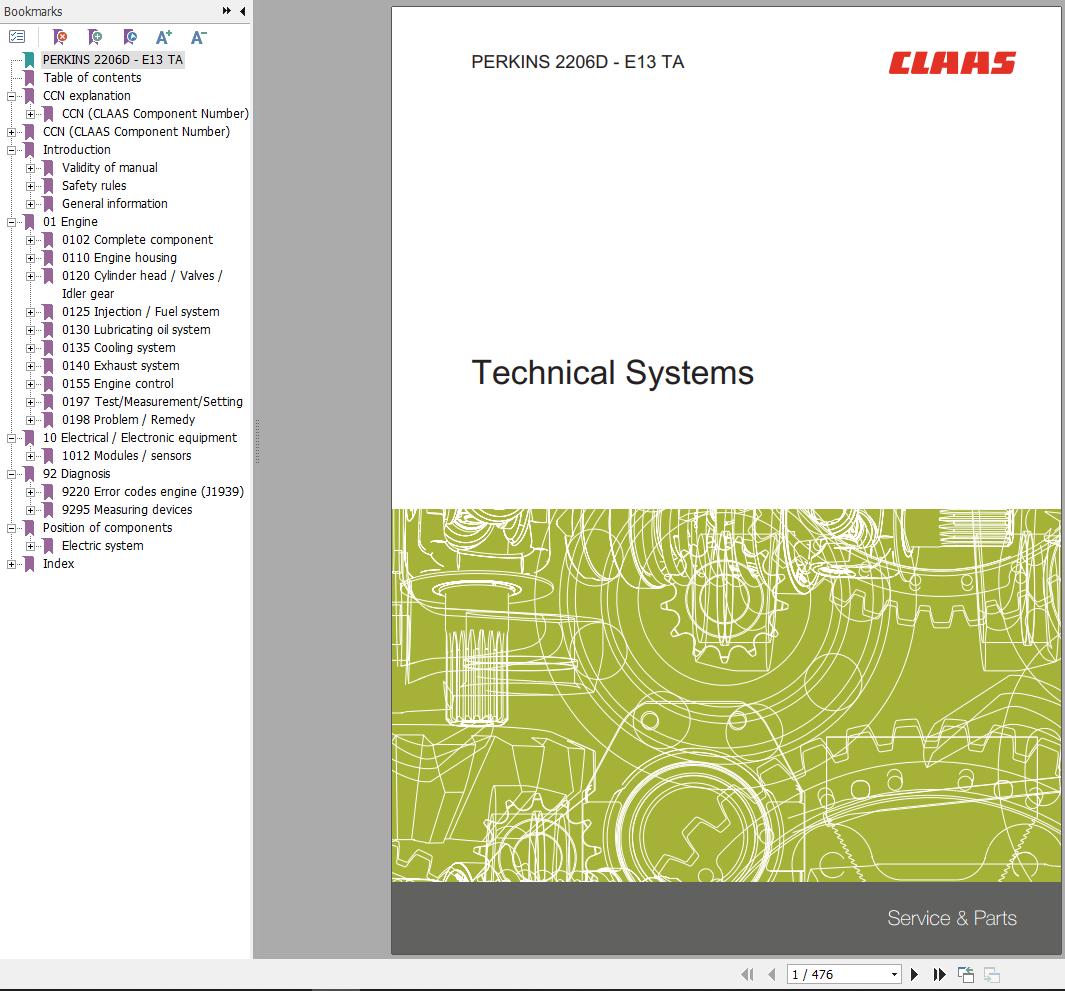Collapse the 01 Engine bookmark section

pos(11,222)
